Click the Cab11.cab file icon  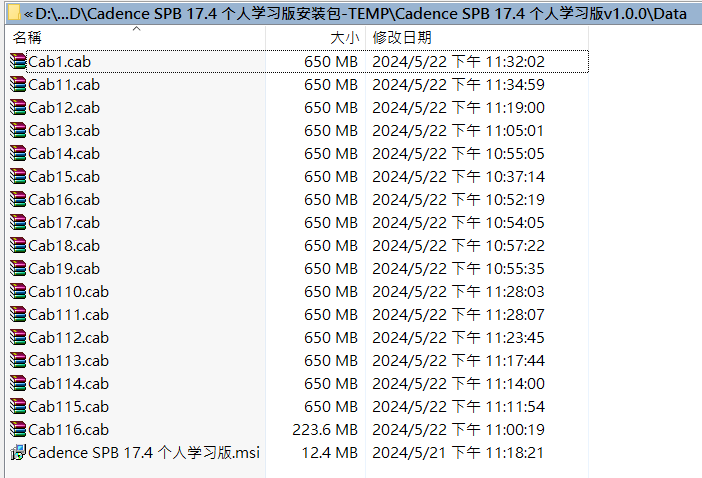18,84
